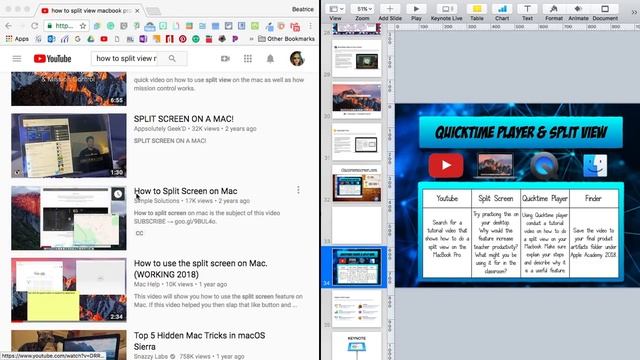Image resolution: width=640 pixels, height=360 pixels.
Task: Toggle the Format inspector in Keynote
Action: pos(553,12)
